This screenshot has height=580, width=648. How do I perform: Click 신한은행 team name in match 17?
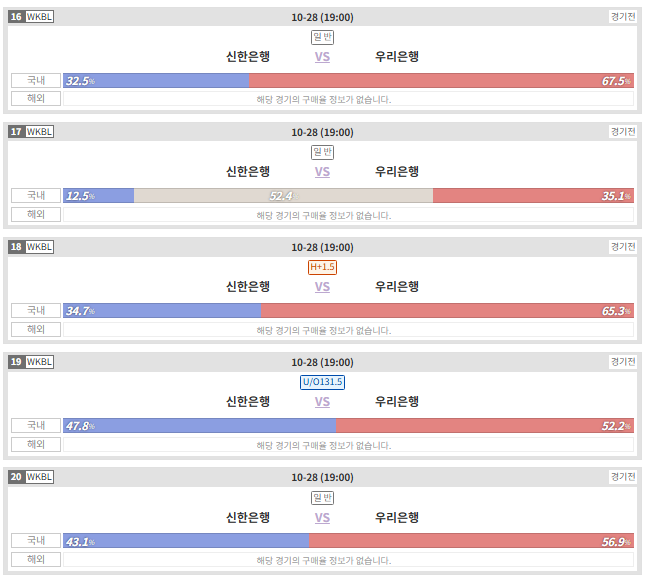click(x=248, y=172)
